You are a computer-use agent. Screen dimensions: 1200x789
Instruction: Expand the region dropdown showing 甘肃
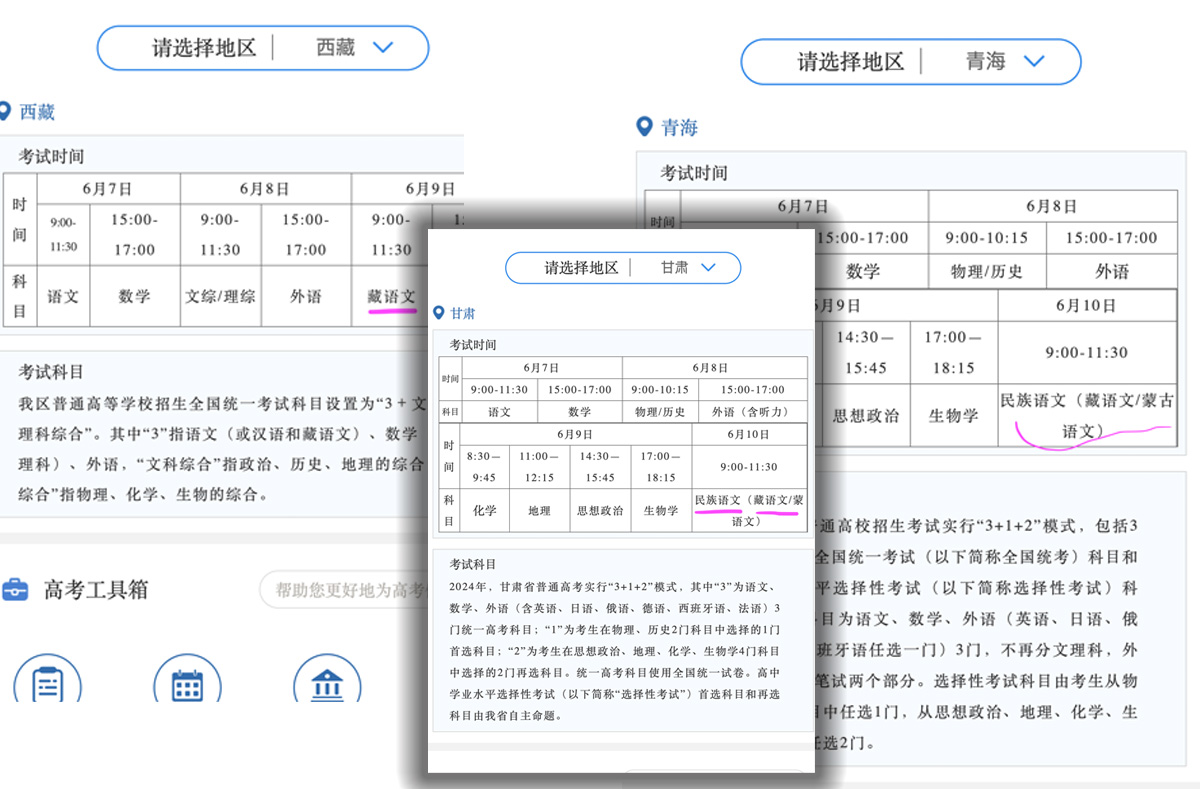(x=709, y=268)
